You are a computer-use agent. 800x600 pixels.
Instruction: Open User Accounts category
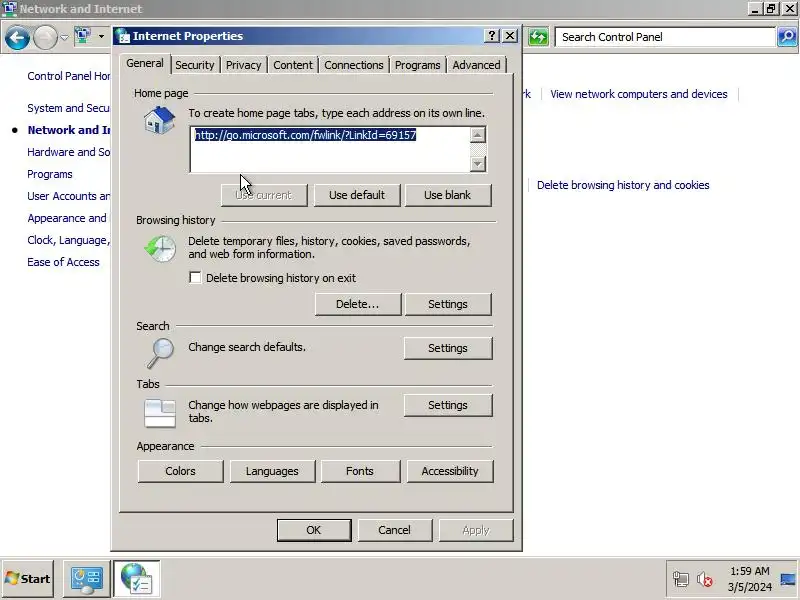click(68, 196)
